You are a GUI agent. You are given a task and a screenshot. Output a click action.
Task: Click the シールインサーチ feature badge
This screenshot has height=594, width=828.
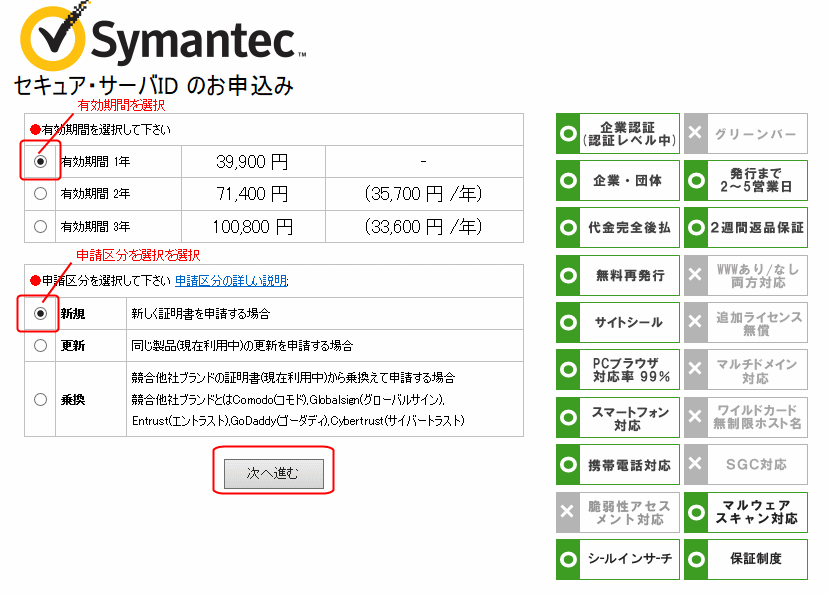click(x=617, y=559)
